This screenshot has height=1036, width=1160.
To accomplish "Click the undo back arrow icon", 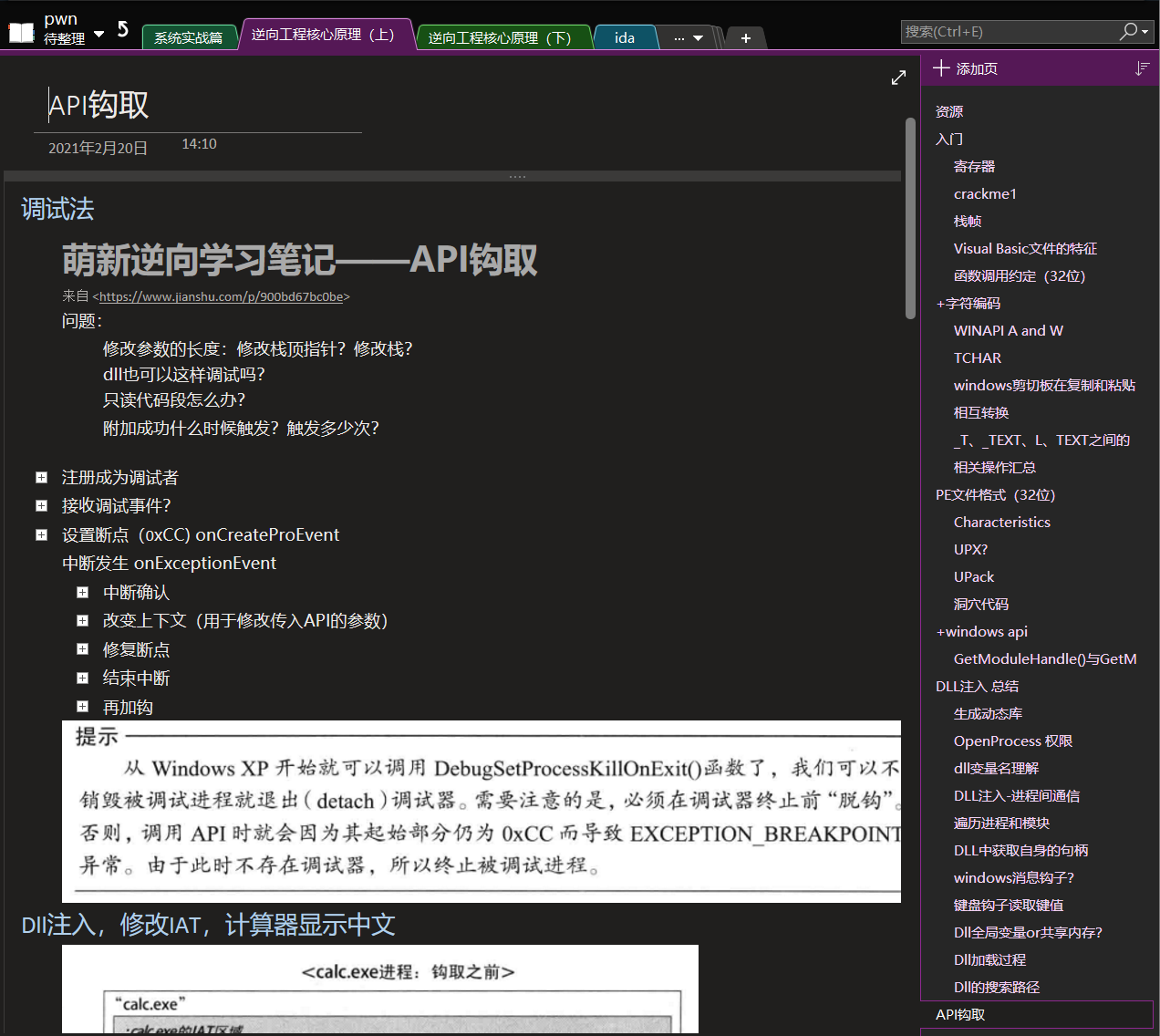I will tap(123, 30).
